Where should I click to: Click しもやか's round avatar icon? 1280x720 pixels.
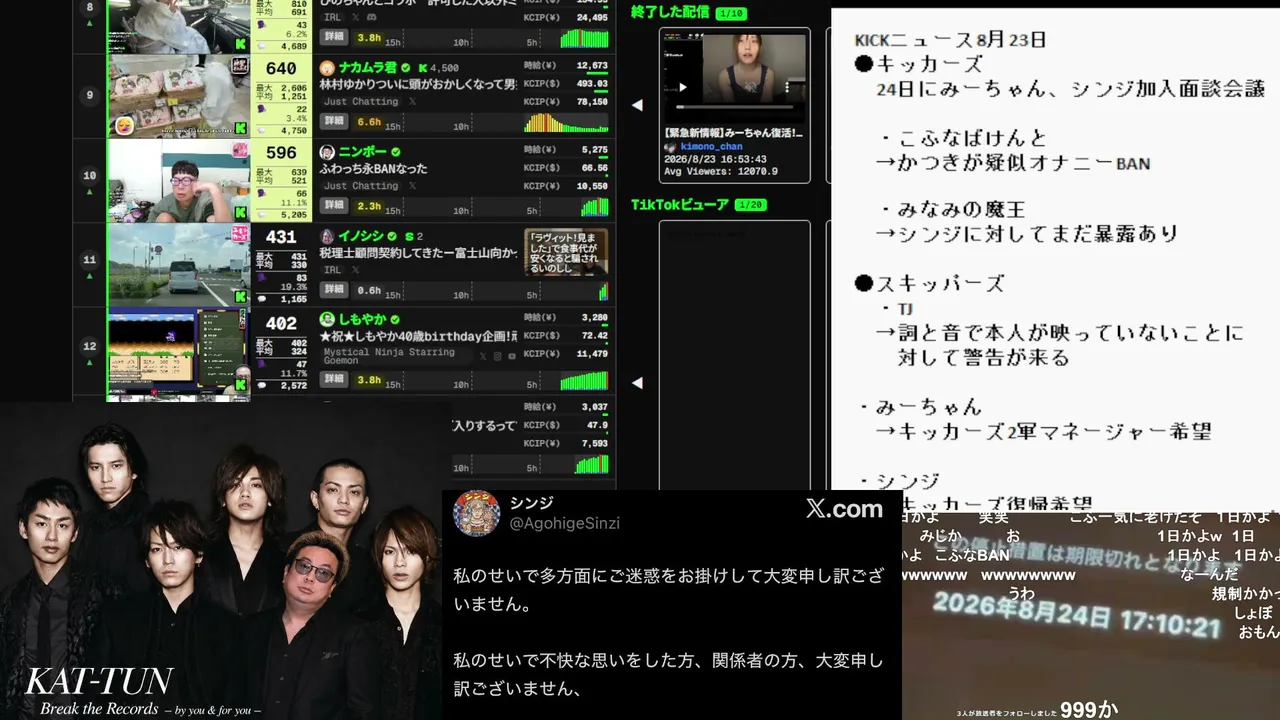pyautogui.click(x=327, y=320)
